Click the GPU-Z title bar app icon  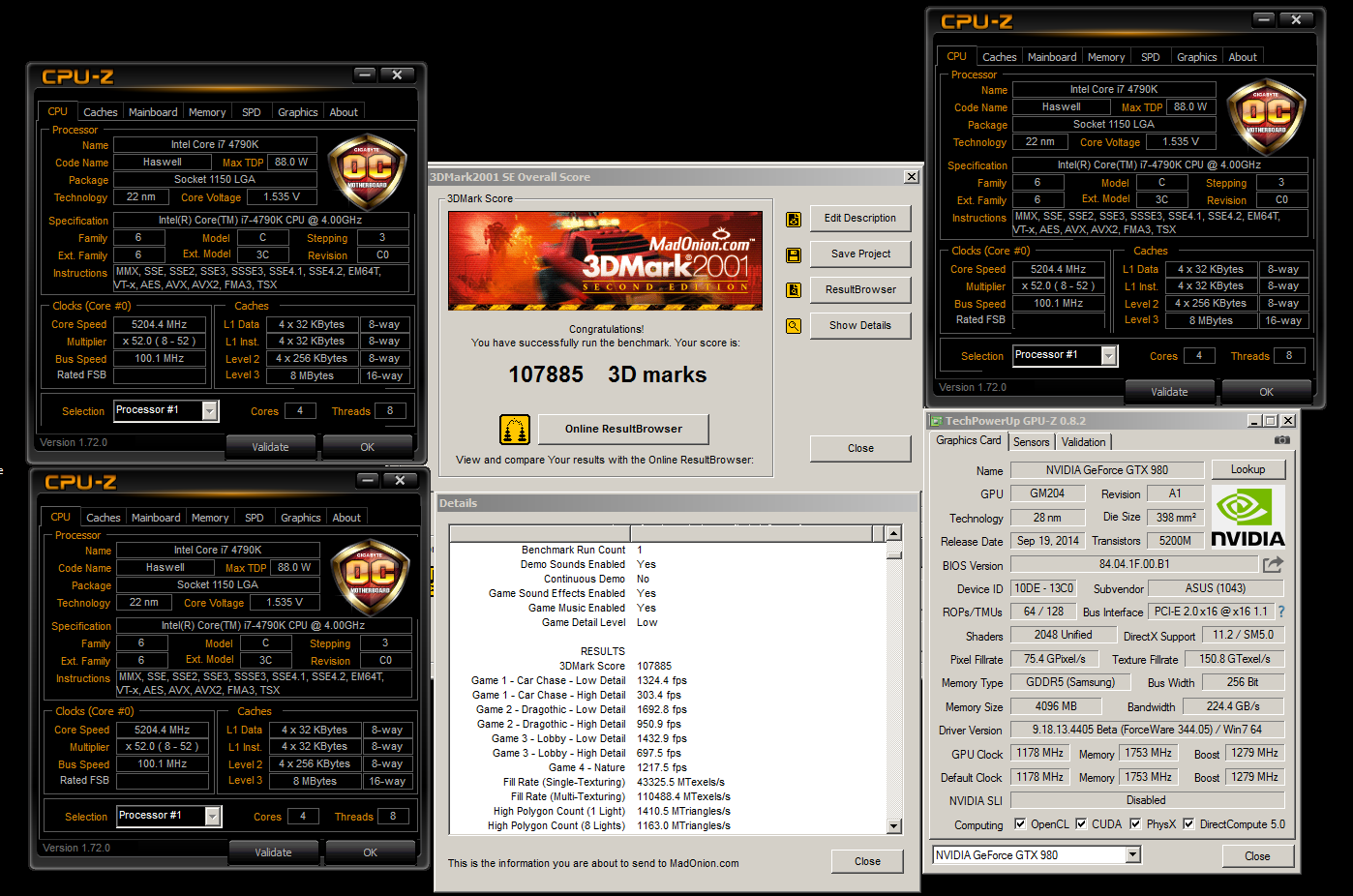(x=936, y=421)
